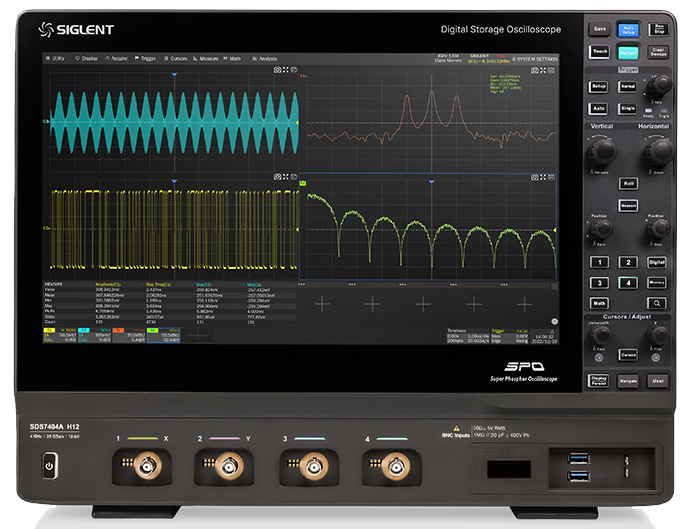
Task: Tap the Memory button
Action: [657, 283]
